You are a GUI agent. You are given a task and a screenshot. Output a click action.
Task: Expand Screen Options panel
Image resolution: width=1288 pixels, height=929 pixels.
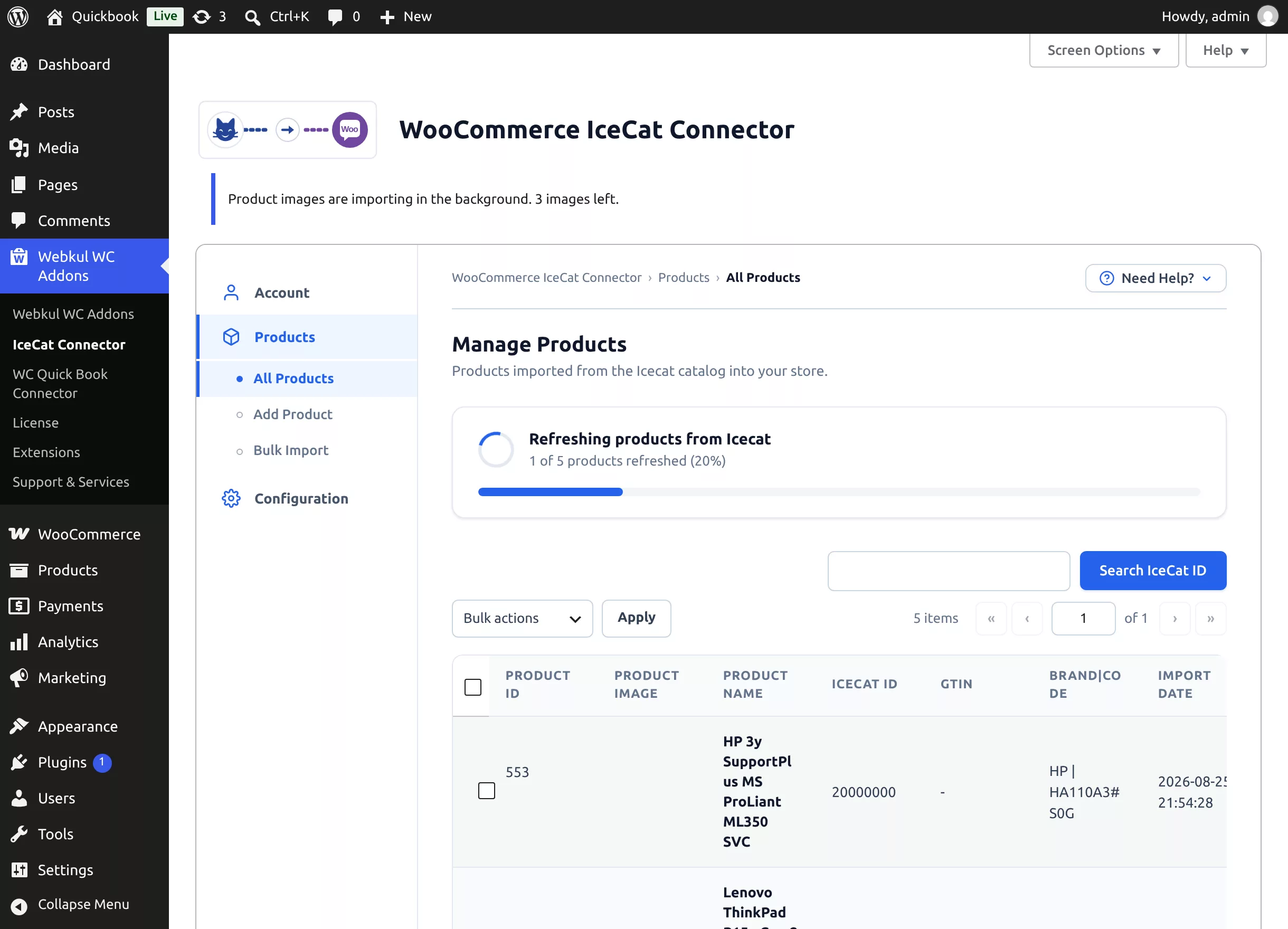[x=1103, y=50]
